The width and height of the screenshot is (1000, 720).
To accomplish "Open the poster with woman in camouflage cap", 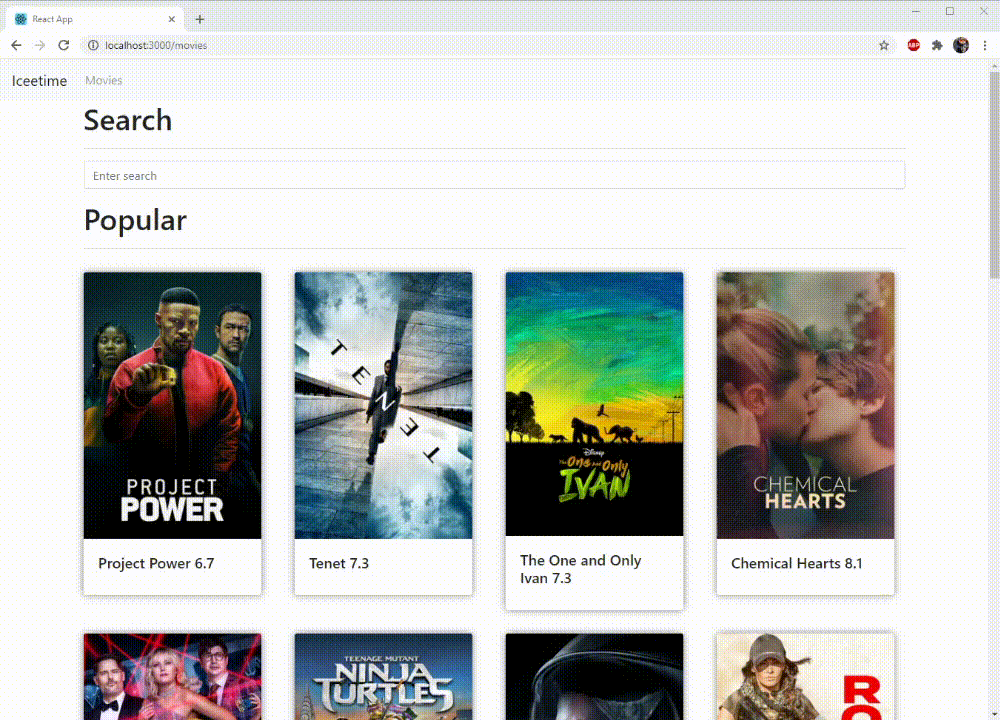I will click(805, 677).
